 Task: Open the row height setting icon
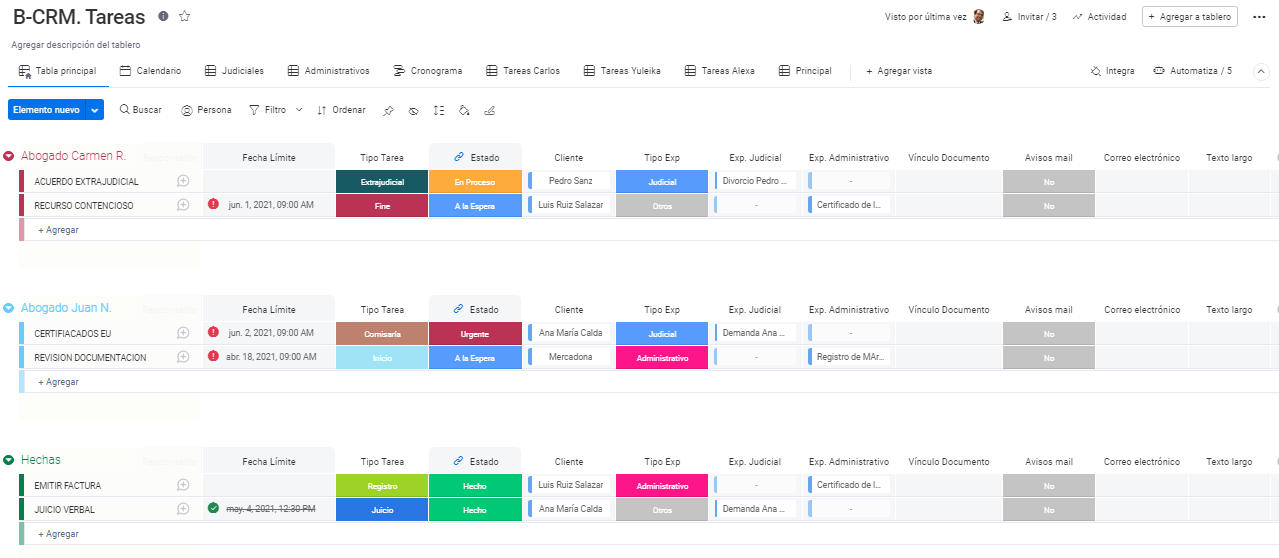439,110
